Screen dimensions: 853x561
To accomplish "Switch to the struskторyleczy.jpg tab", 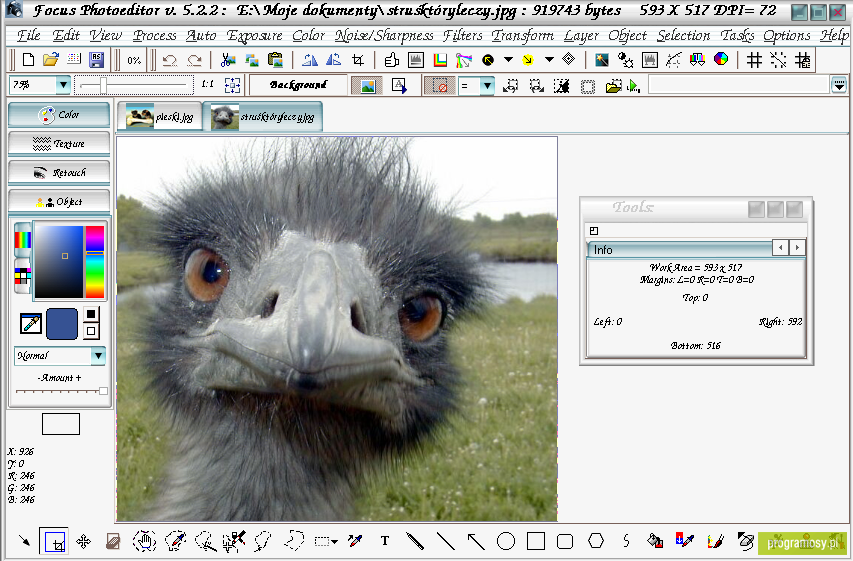I will [x=263, y=116].
